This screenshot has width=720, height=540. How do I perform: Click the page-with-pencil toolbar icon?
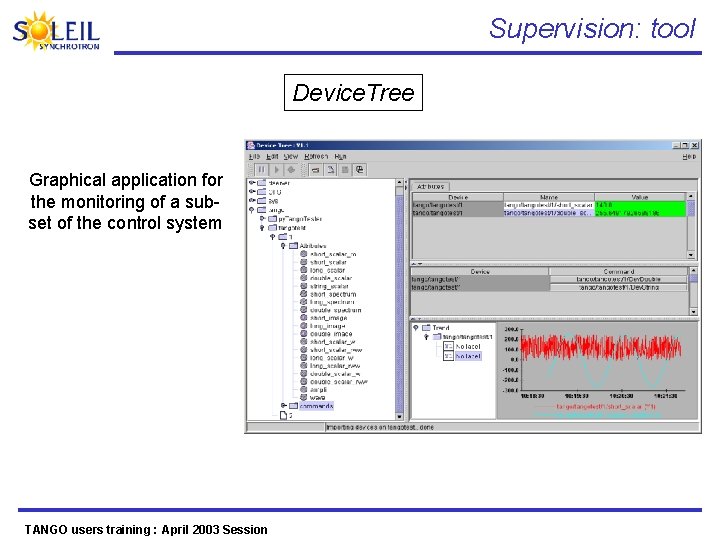[330, 170]
